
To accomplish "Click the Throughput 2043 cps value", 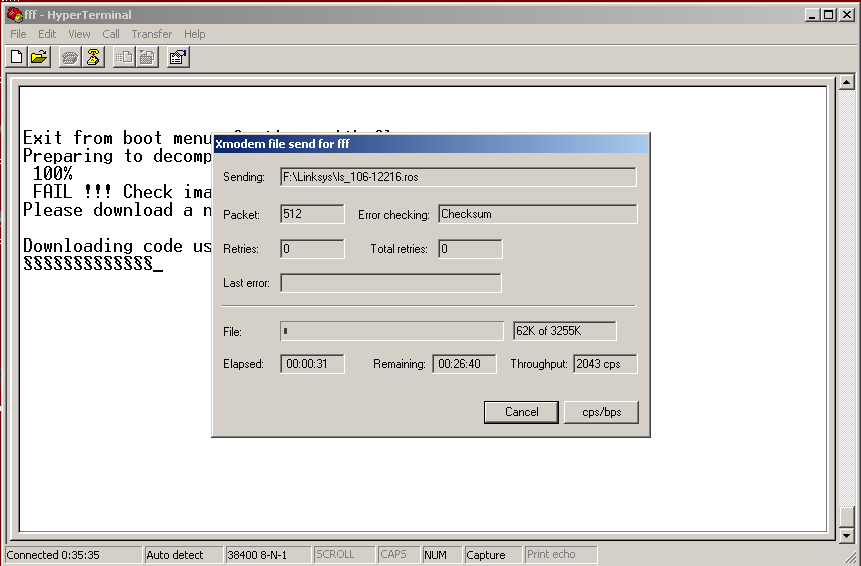I will point(605,364).
